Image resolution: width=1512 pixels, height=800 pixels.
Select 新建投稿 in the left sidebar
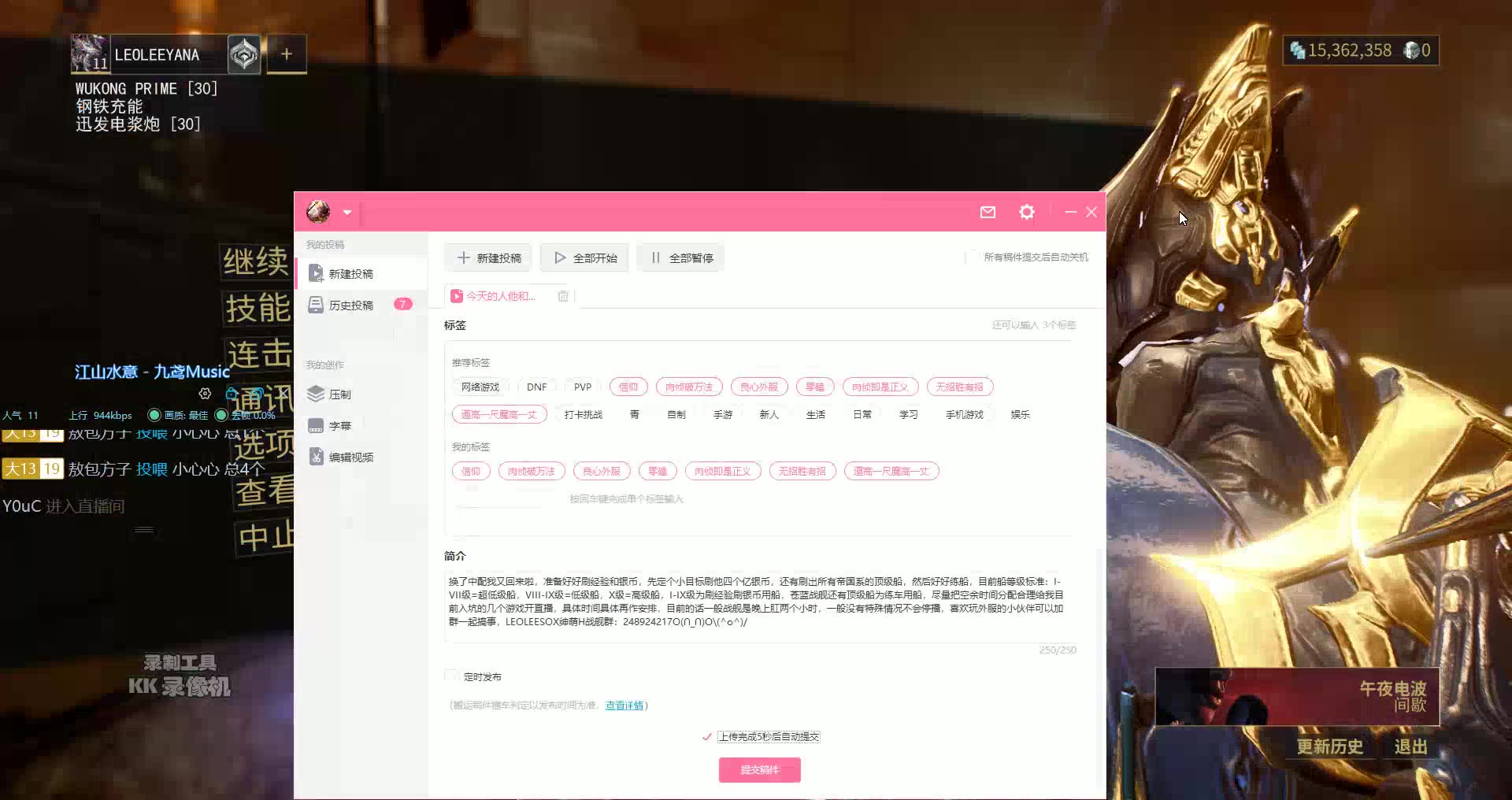tap(361, 273)
